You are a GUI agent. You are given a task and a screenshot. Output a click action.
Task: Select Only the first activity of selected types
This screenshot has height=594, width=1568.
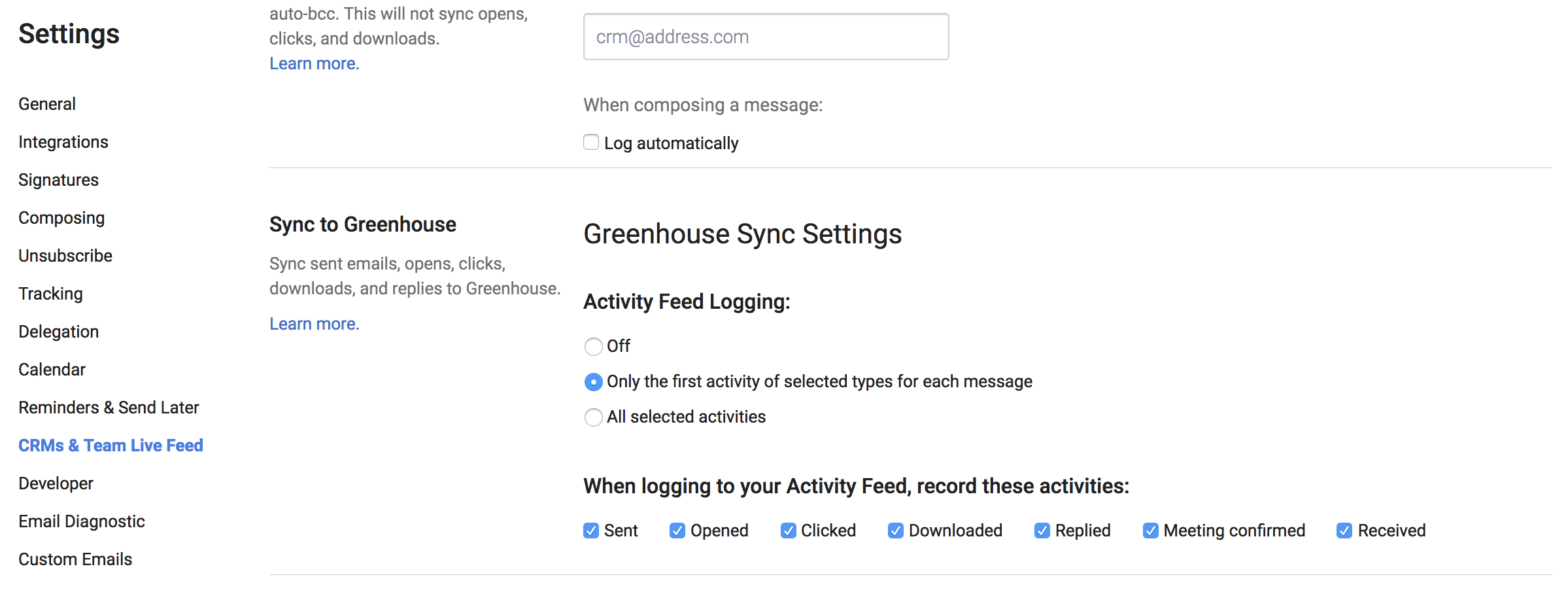[593, 381]
